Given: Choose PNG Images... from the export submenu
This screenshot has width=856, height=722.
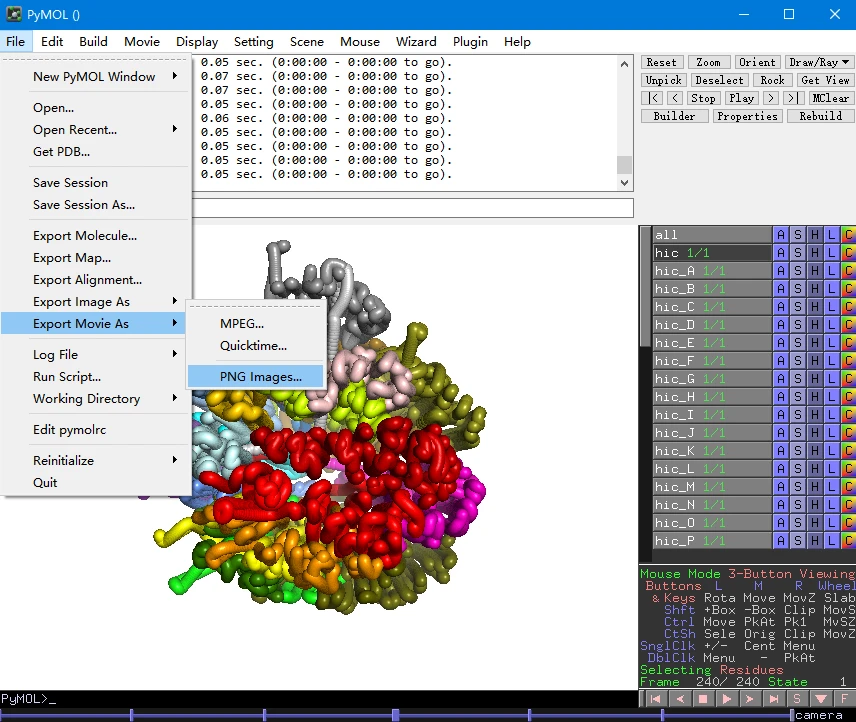Looking at the screenshot, I should (260, 377).
